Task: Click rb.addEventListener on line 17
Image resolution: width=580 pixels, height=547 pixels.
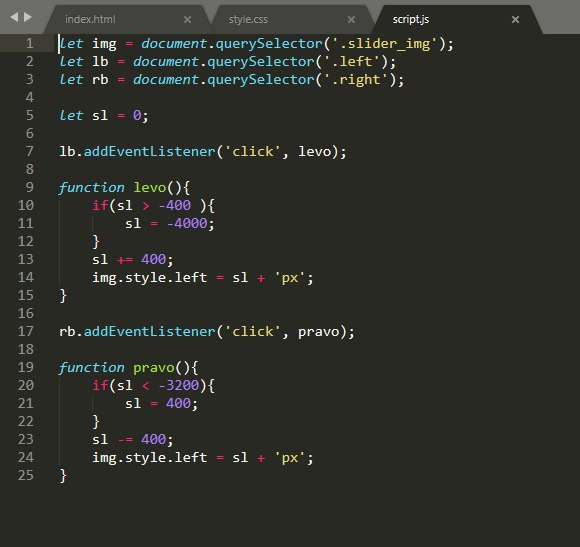Action: 137,331
